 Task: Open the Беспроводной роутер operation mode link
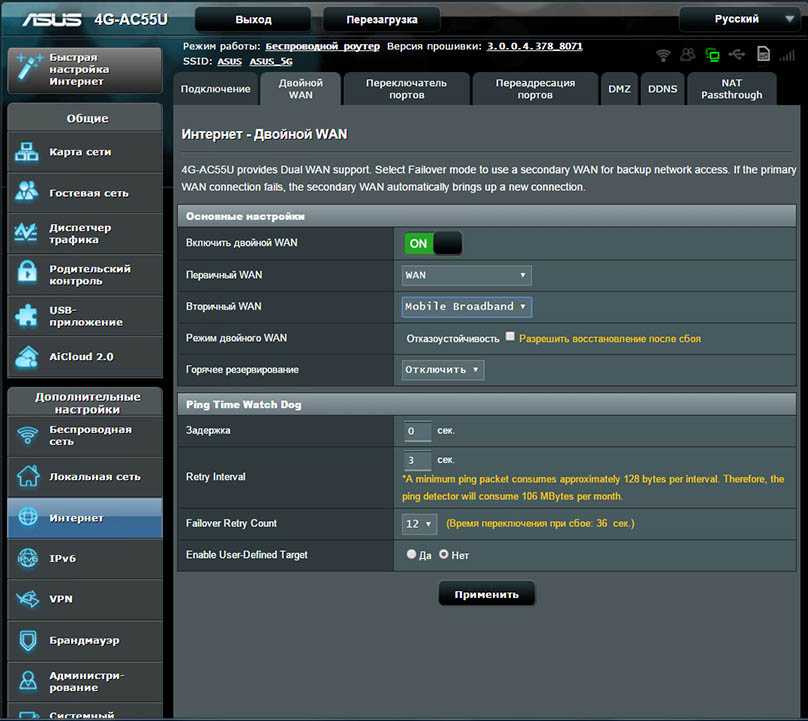point(323,46)
